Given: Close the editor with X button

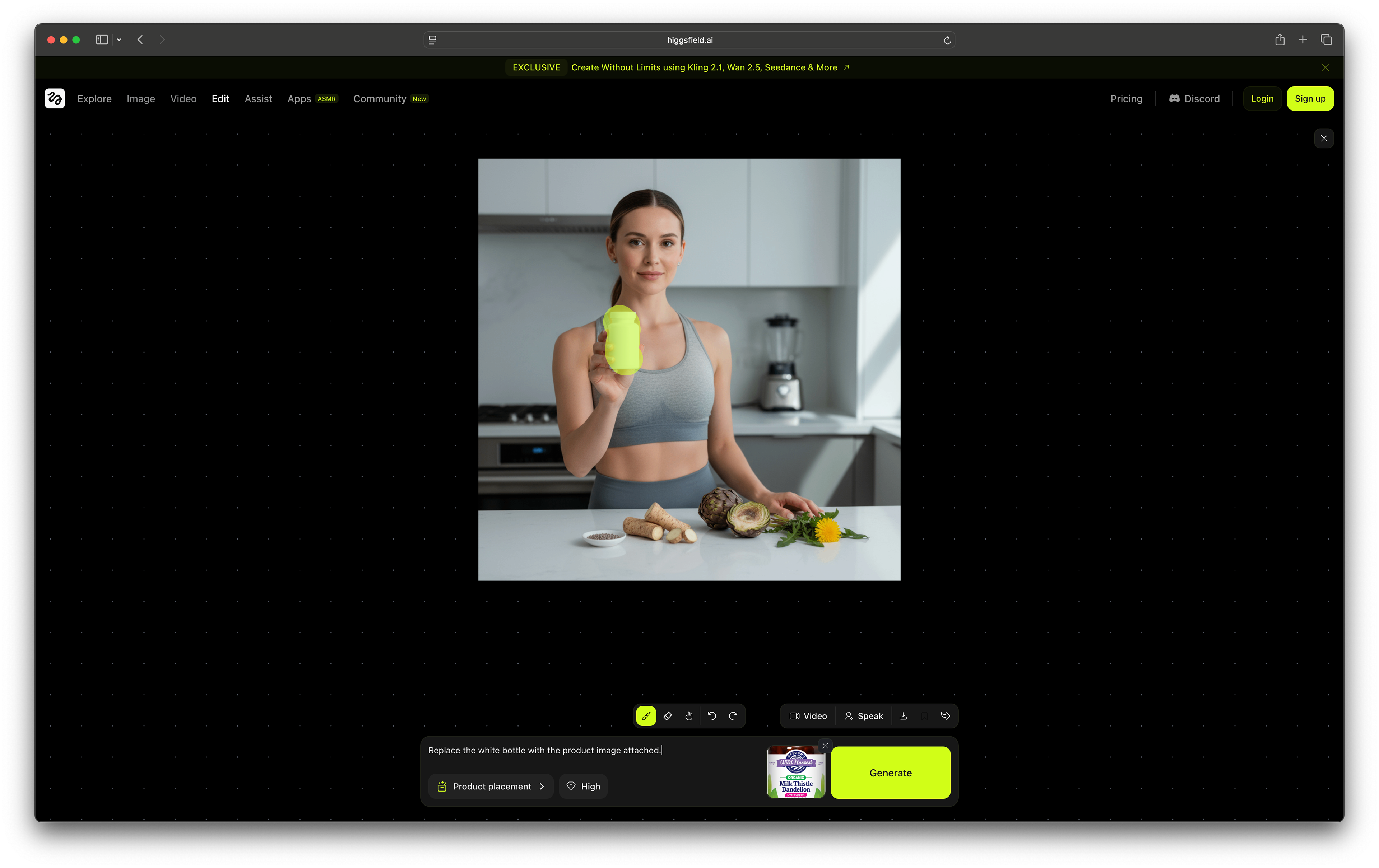Looking at the screenshot, I should pos(1323,139).
